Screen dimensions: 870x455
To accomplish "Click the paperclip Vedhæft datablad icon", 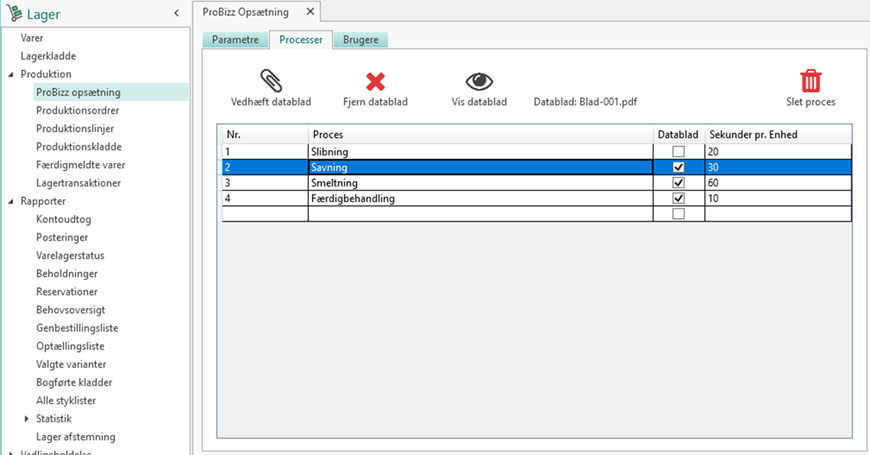I will [270, 82].
